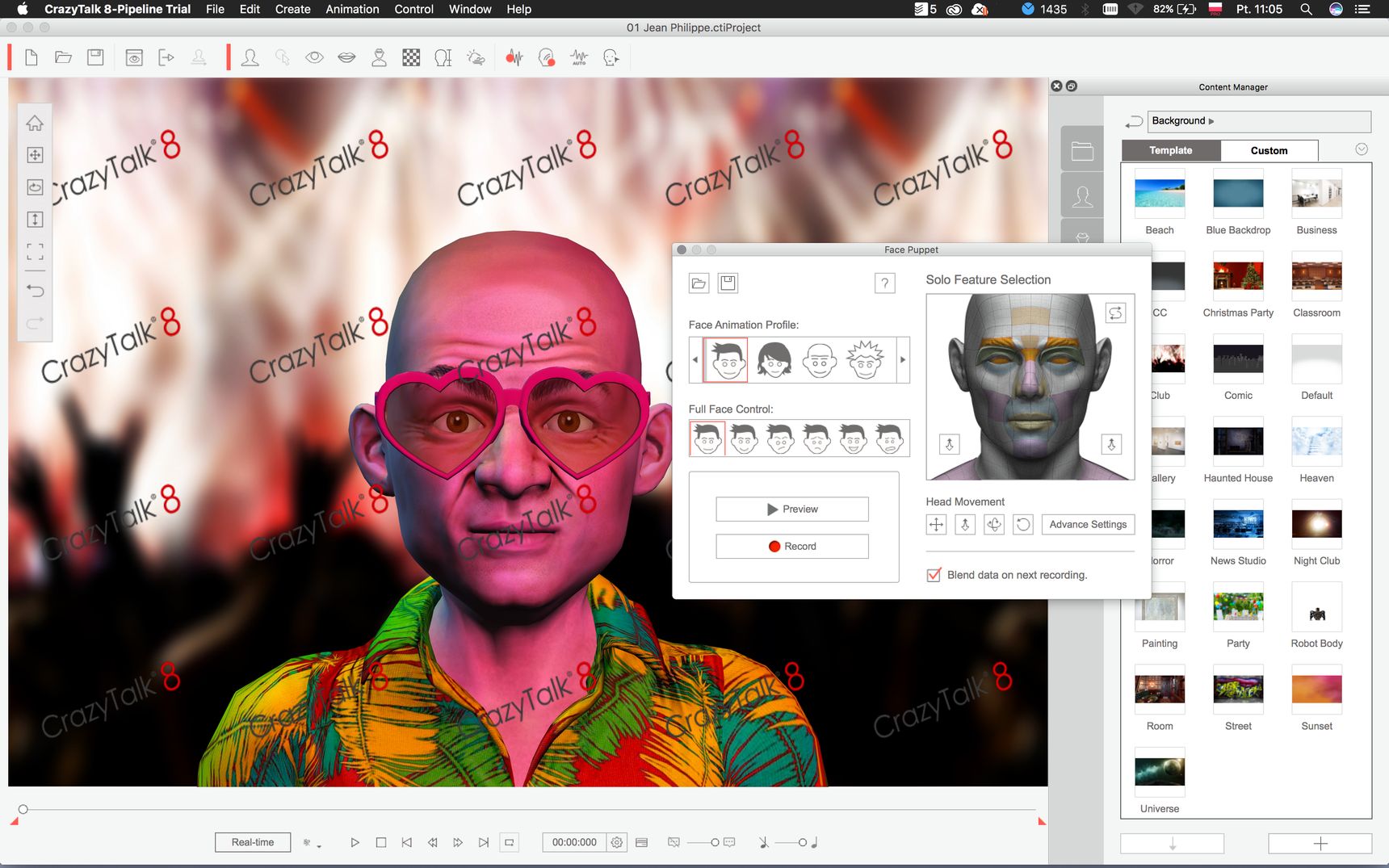1389x868 pixels.
Task: Open the head profile fitting tool
Action: (x=443, y=57)
